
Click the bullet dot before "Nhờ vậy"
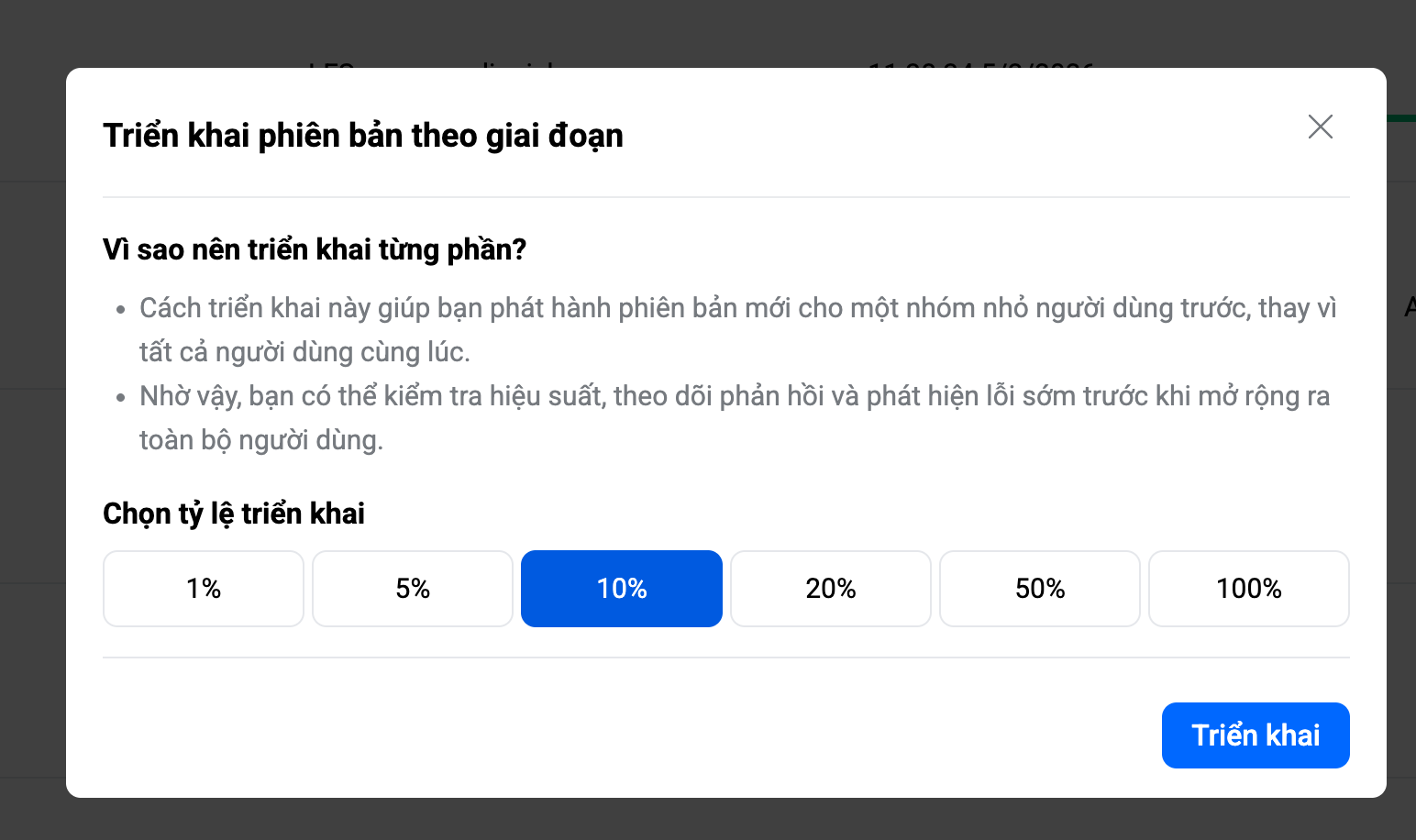tap(120, 398)
